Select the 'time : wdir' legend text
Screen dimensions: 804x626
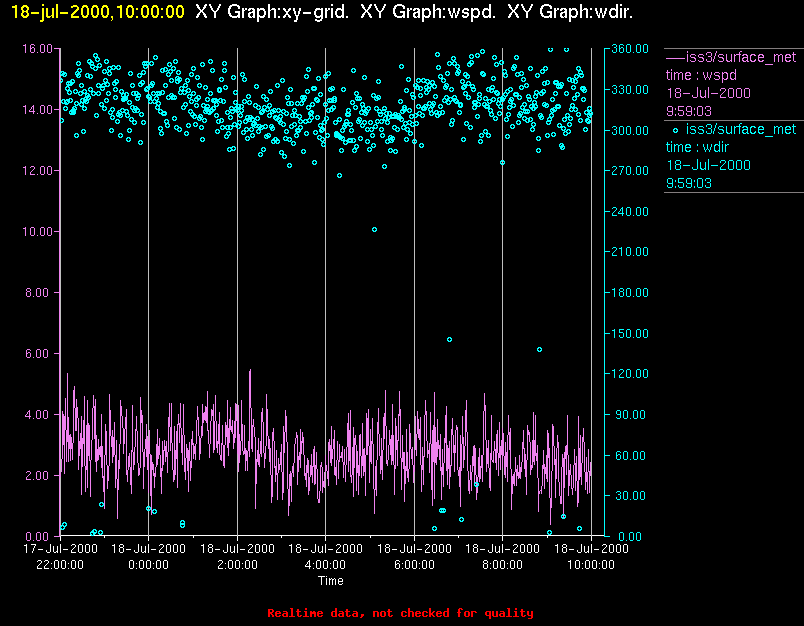(698, 147)
